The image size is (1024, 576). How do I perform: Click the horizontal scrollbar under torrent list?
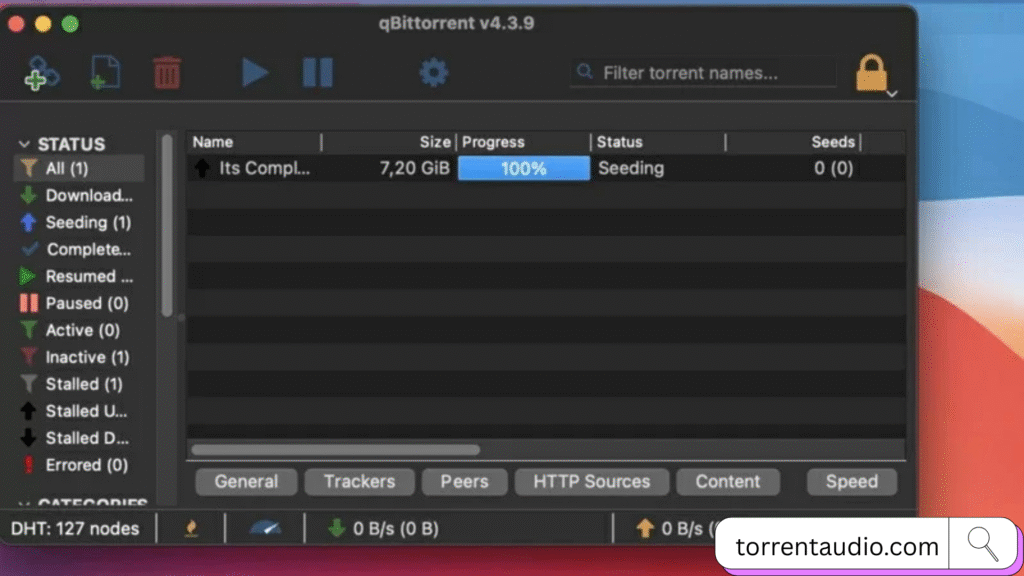point(336,450)
